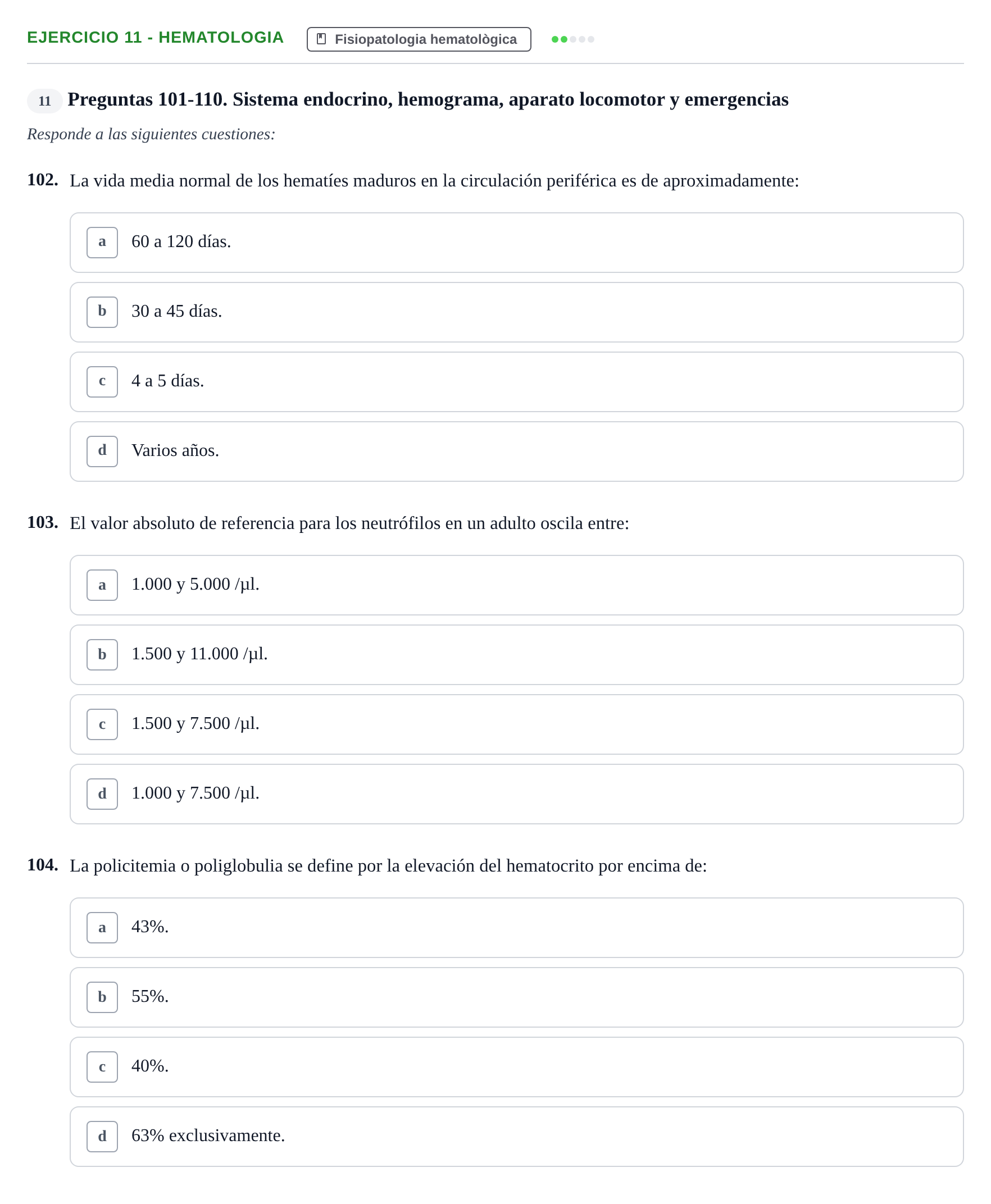Choose '1.500 y 11.000 /µl.' answer
Viewport: 991px width, 1204px height.
click(x=516, y=654)
